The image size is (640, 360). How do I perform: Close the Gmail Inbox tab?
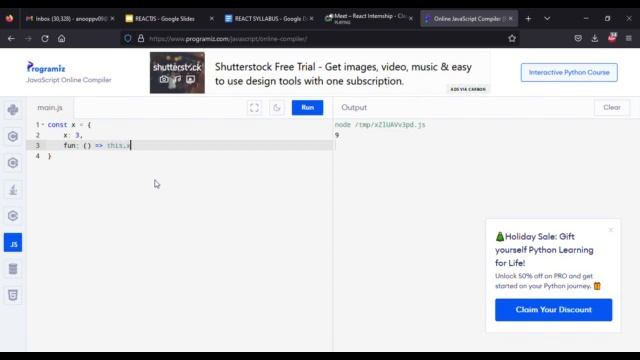click(112, 19)
